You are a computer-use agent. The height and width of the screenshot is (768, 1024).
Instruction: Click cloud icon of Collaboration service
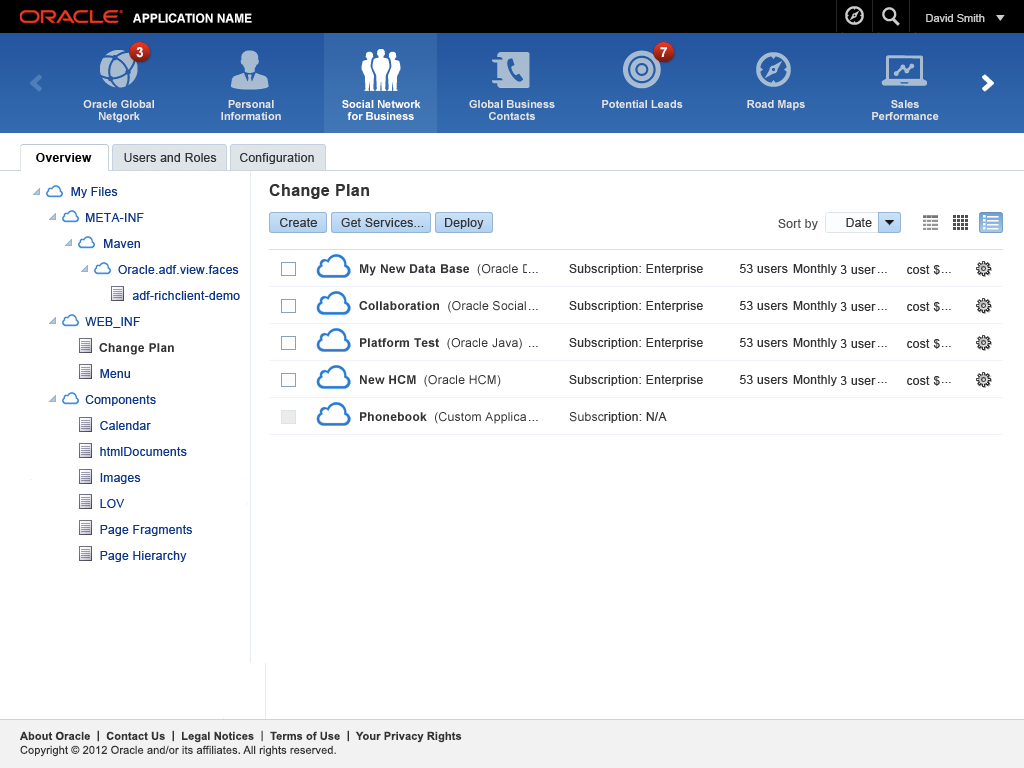pos(333,305)
